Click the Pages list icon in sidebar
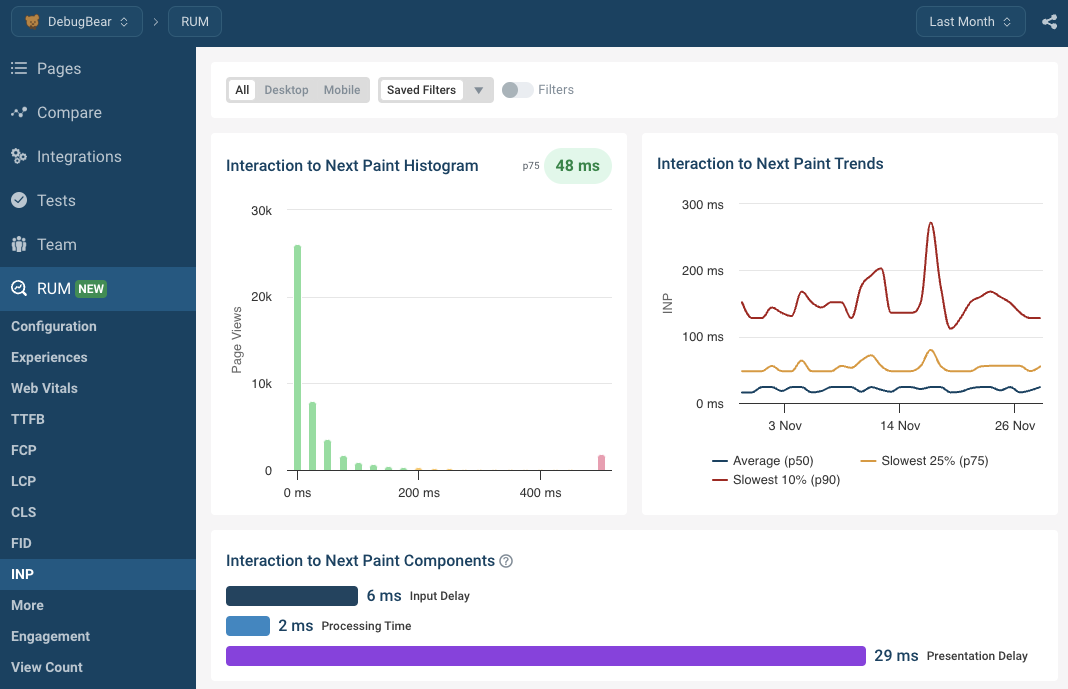This screenshot has width=1068, height=689. point(18,69)
